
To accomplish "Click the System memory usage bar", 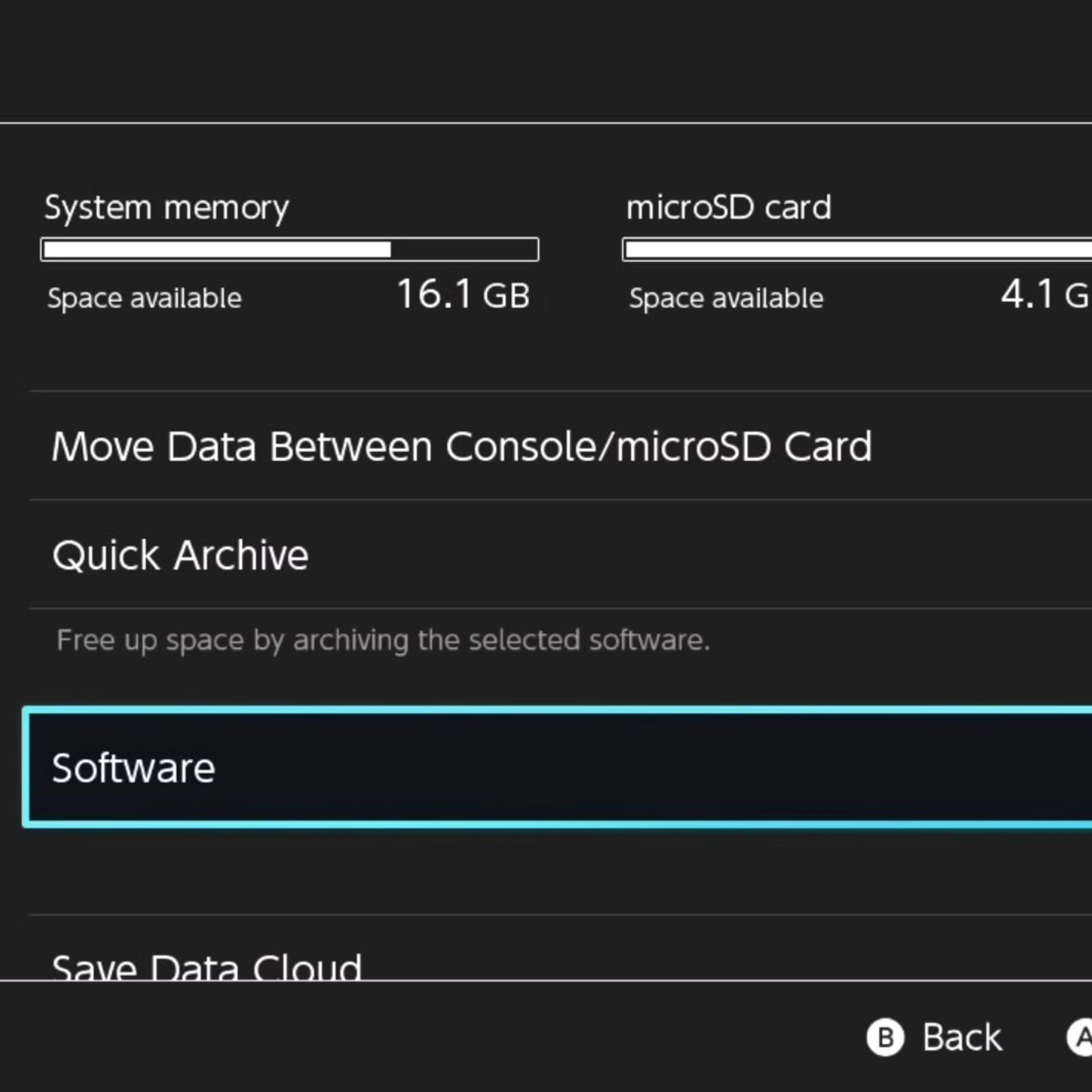I will 288,249.
